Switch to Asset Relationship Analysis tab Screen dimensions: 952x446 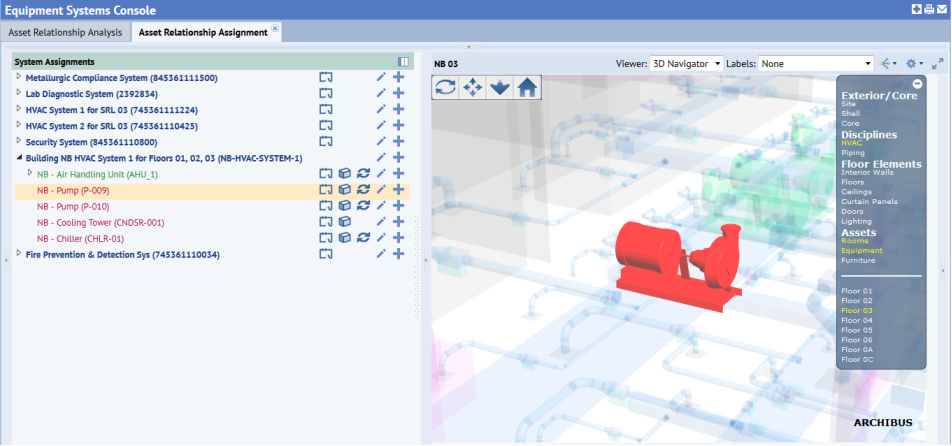pos(65,32)
